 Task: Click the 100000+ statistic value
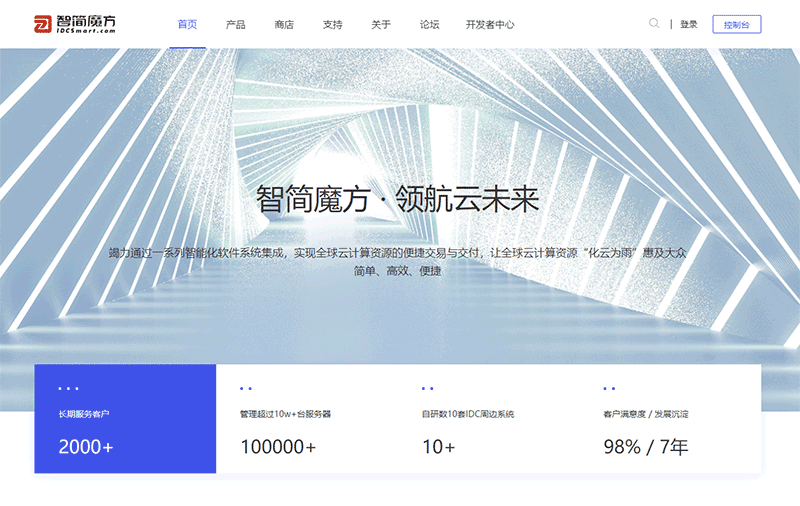click(278, 447)
